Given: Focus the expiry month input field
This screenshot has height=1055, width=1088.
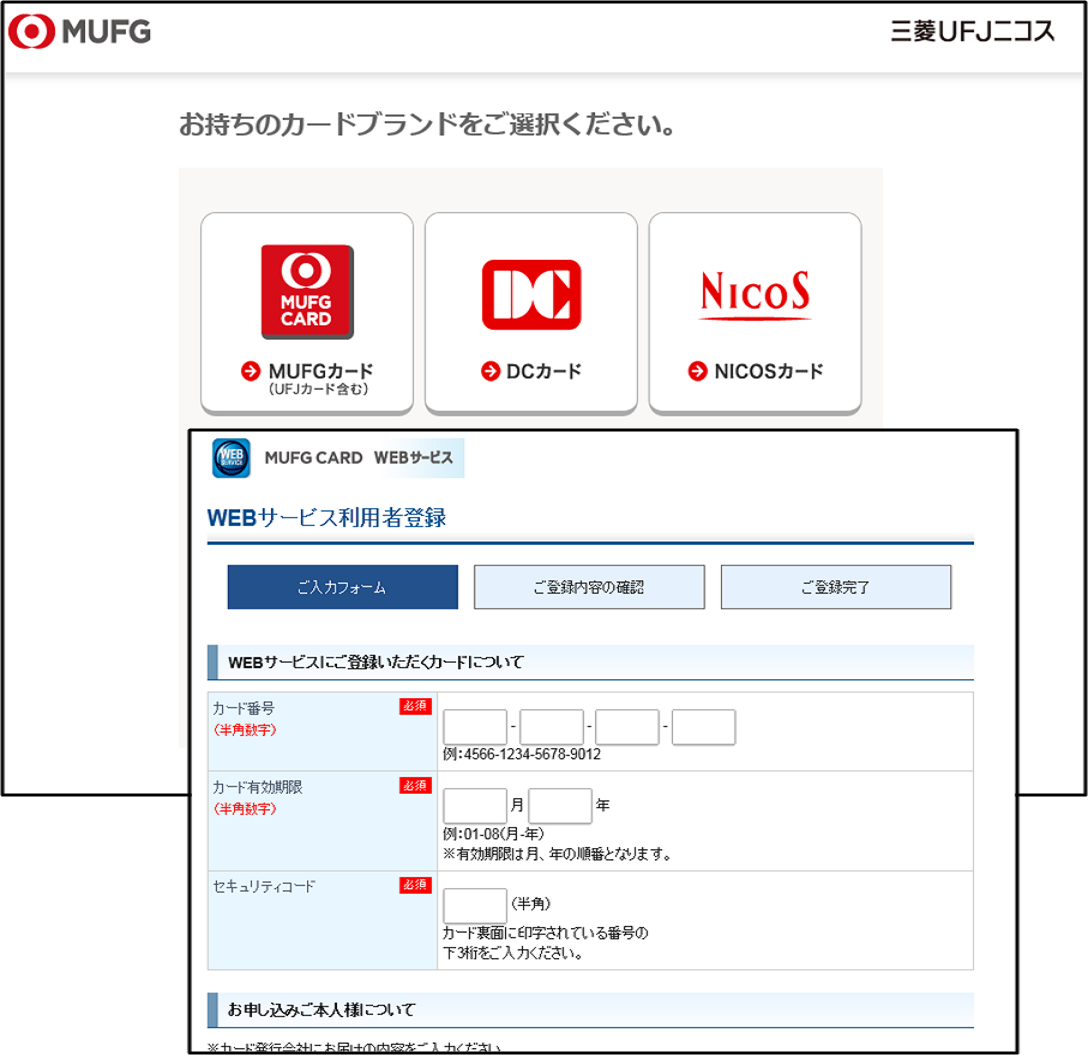Looking at the screenshot, I should 475,806.
